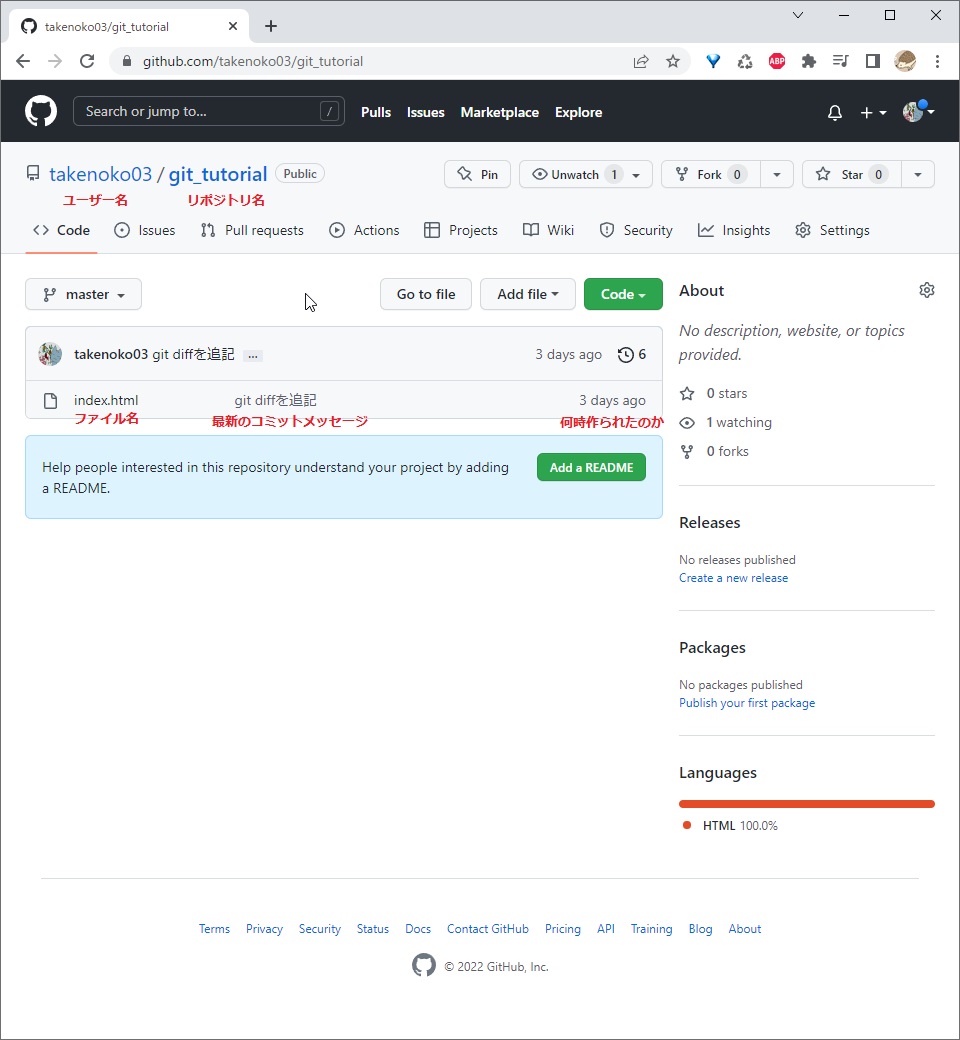Switch to the Insights tab
This screenshot has height=1040, width=960.
coord(734,230)
